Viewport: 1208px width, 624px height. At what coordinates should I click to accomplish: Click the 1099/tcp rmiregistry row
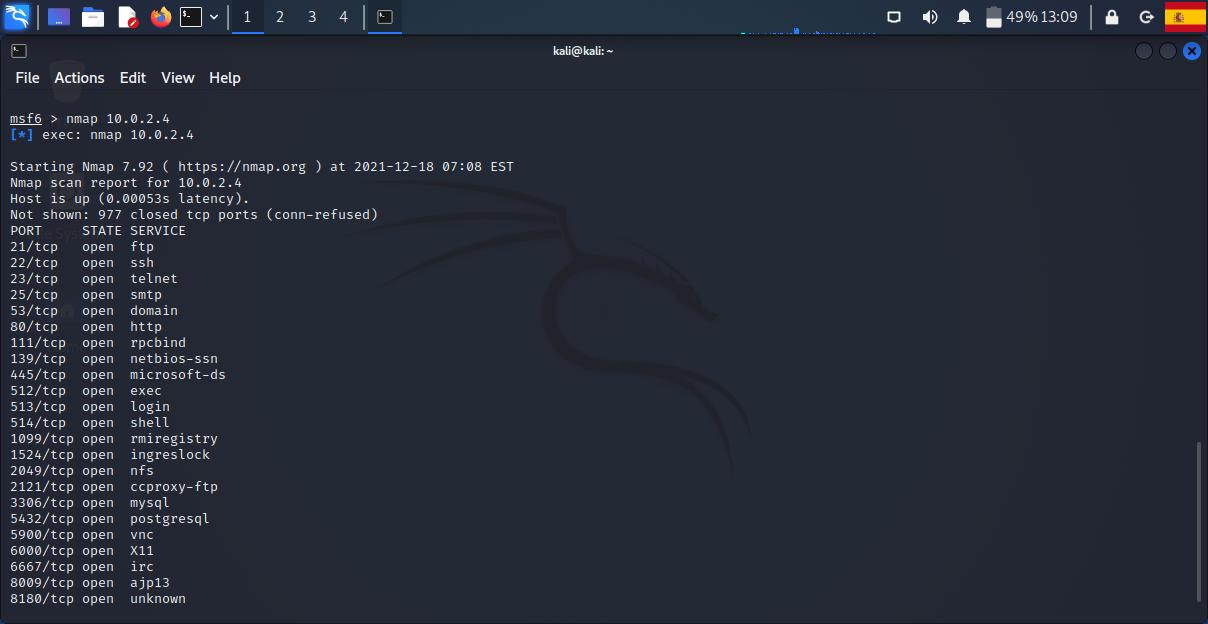click(x=114, y=439)
